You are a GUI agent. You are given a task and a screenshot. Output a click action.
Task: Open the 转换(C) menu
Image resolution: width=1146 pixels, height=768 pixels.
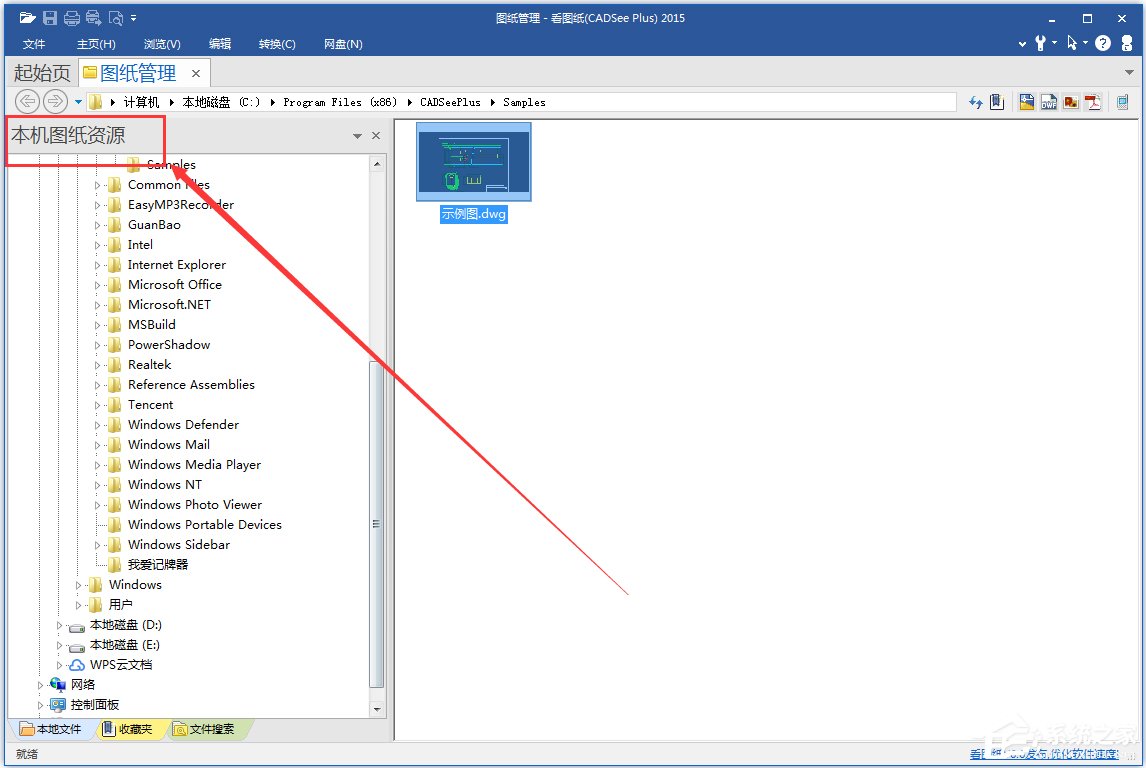[277, 44]
